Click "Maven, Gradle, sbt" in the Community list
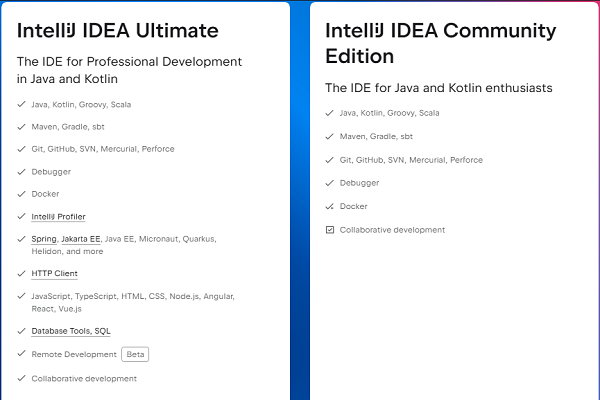This screenshot has width=600, height=400. tap(376, 136)
